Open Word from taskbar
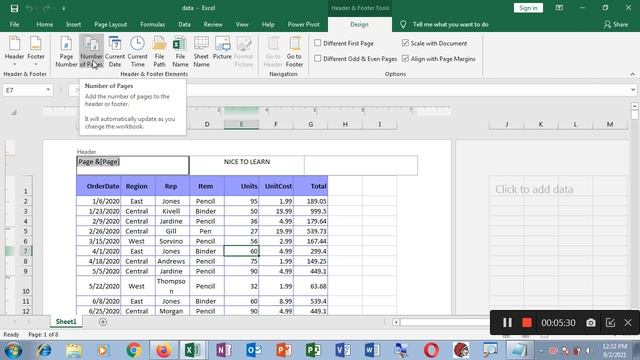Screen dimensions: 640x360 click(x=372, y=350)
